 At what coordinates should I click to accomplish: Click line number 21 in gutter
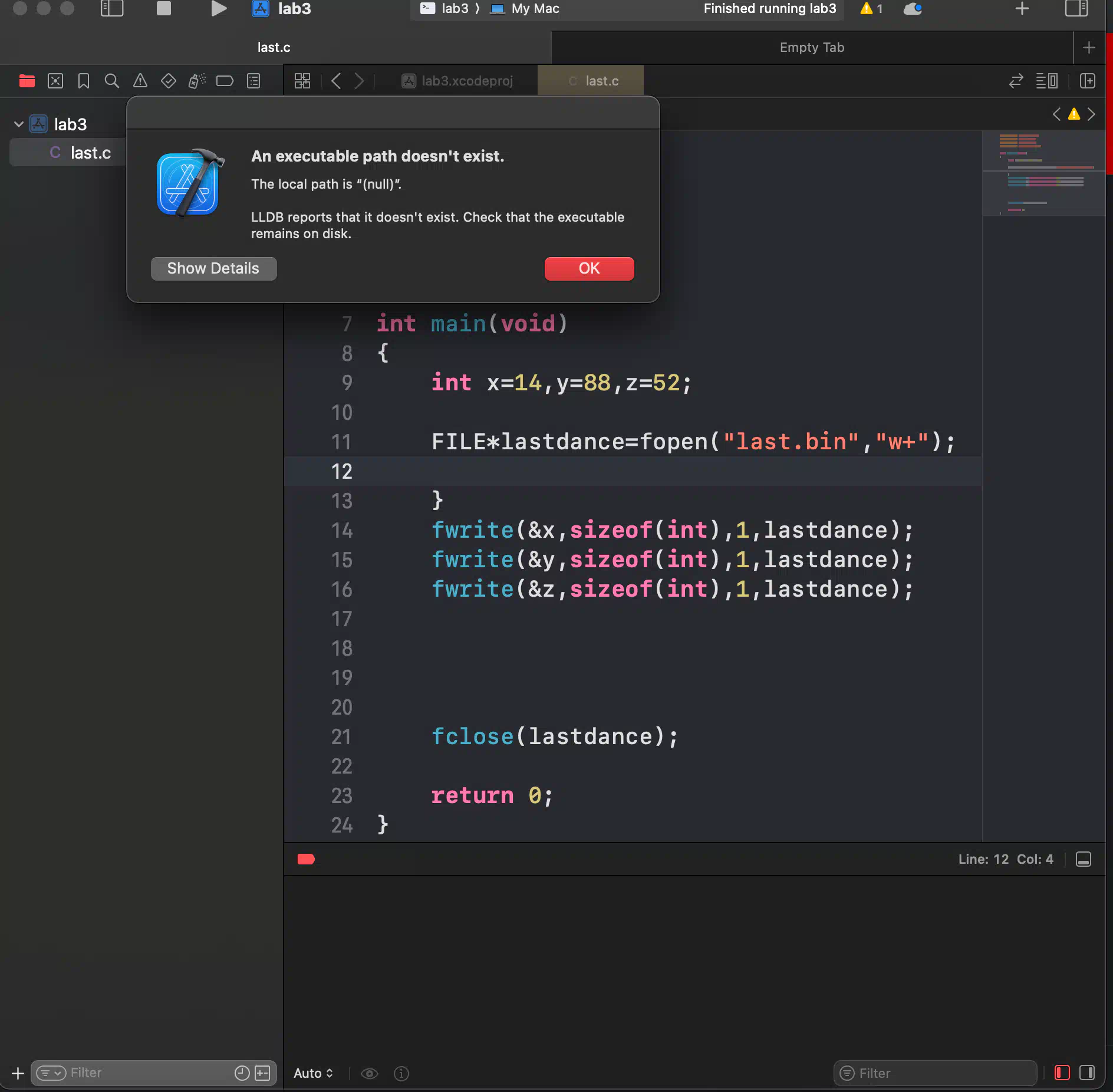click(x=341, y=737)
